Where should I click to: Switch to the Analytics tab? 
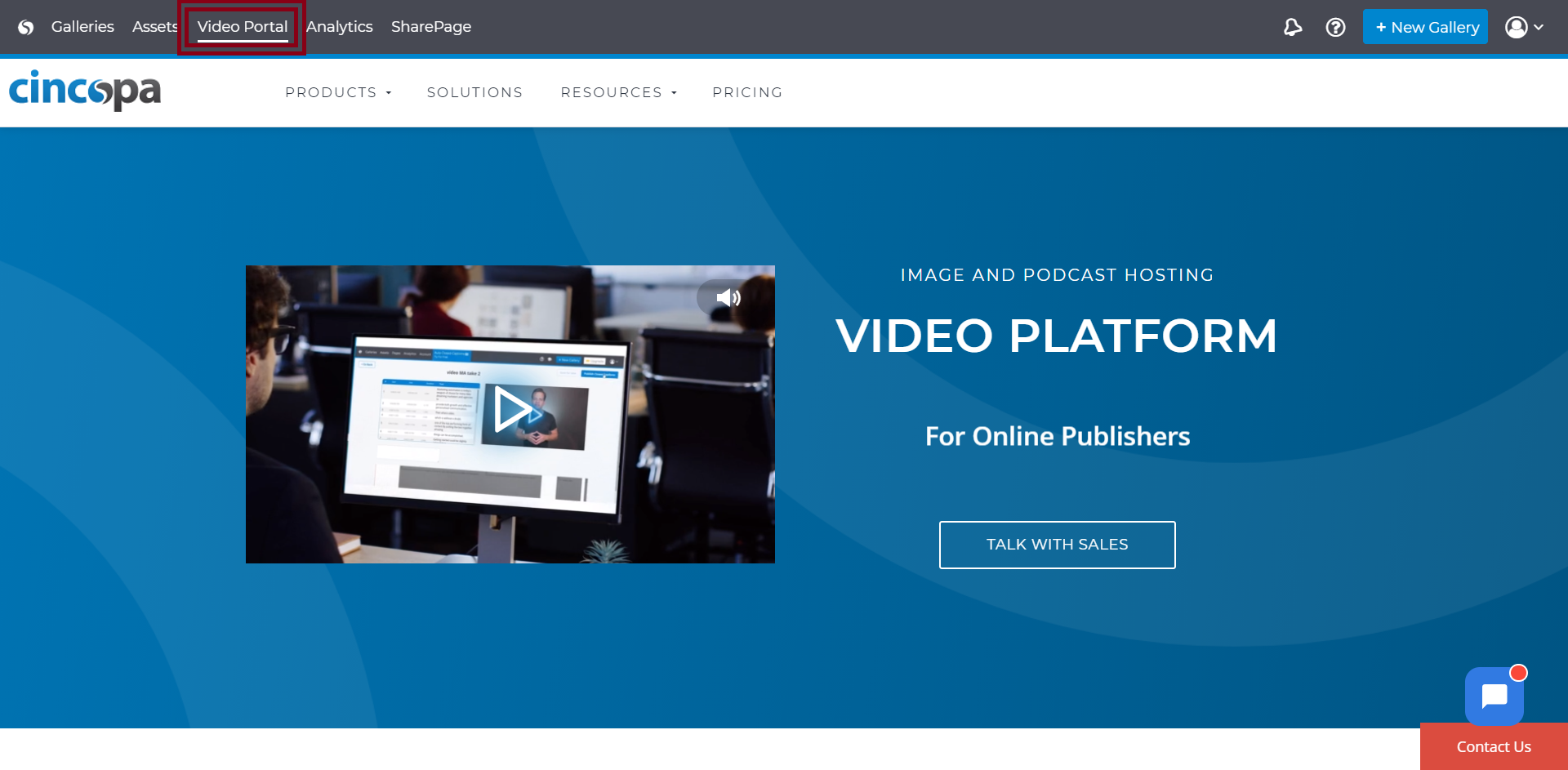[x=339, y=27]
